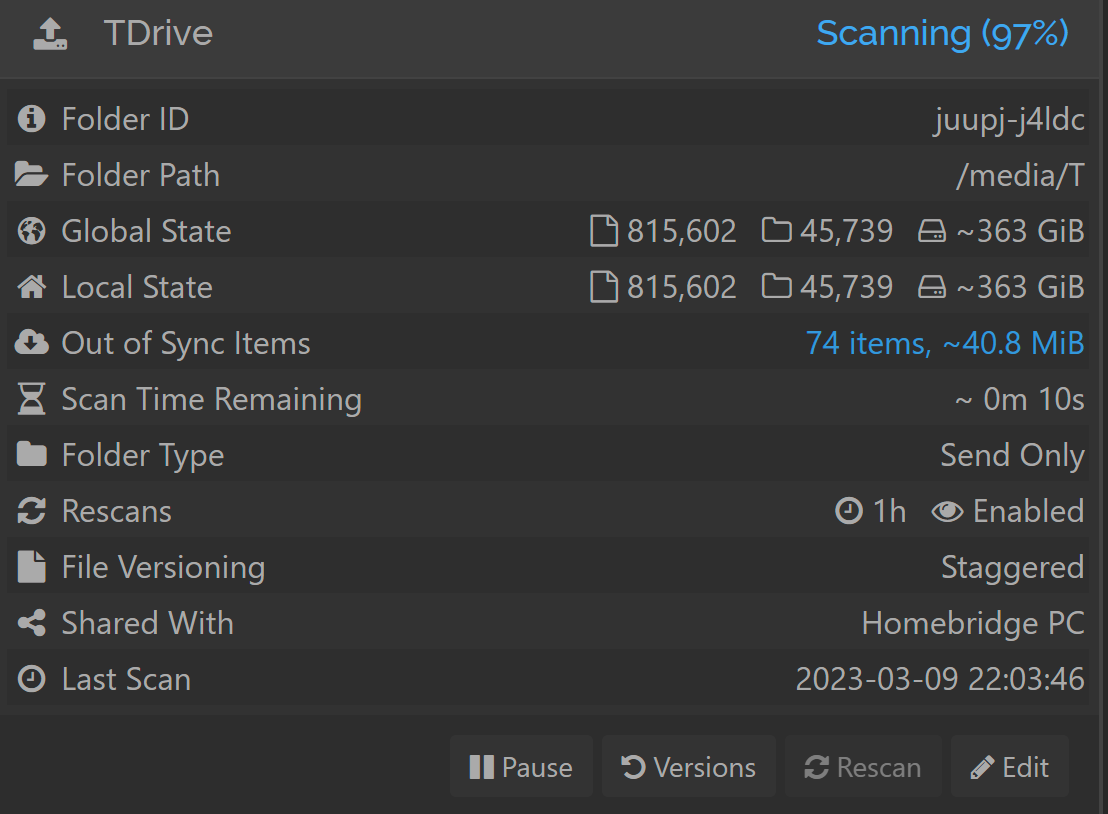Viewport: 1108px width, 814px height.
Task: Edit the TDrive folder settings
Action: click(1010, 767)
